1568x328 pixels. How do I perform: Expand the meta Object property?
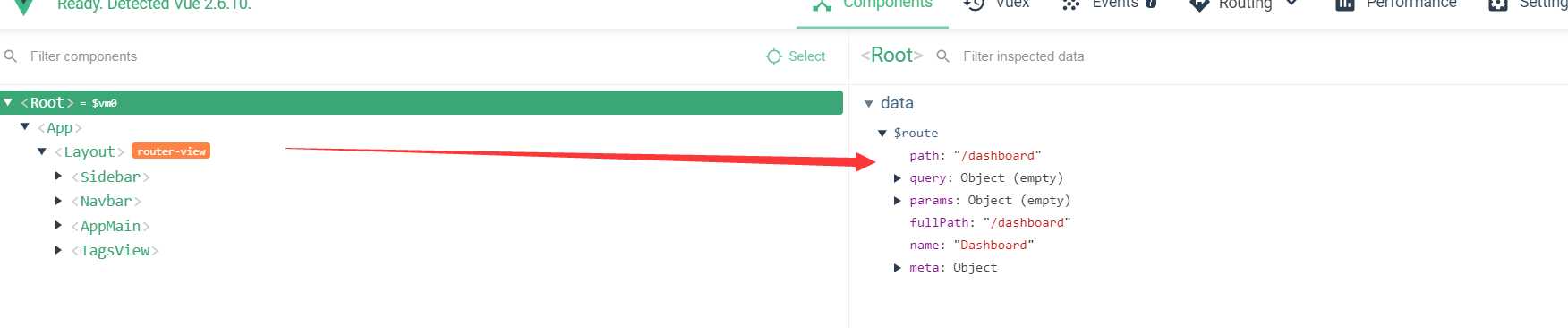(898, 268)
